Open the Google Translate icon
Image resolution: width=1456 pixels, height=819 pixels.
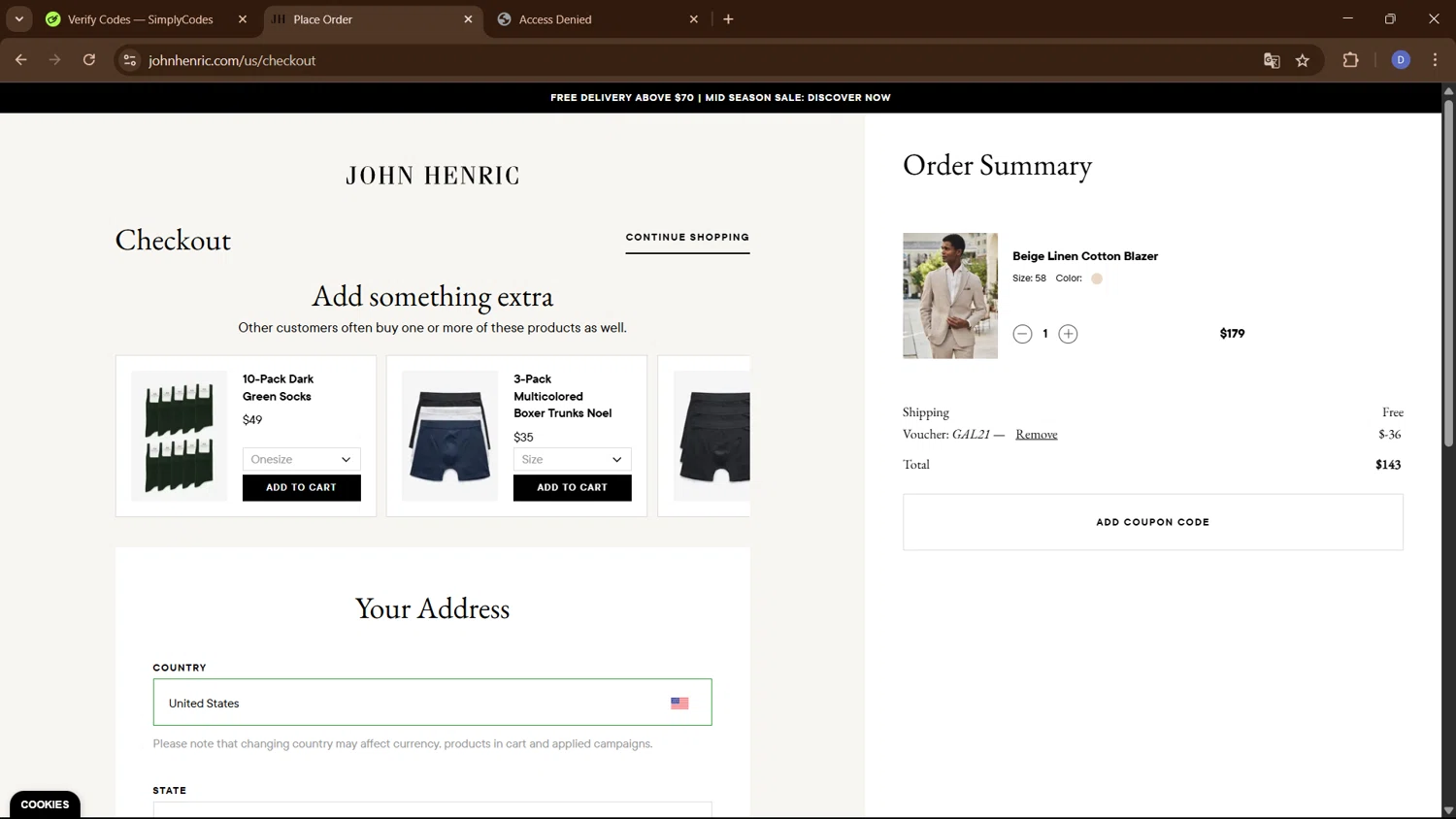pos(1272,60)
